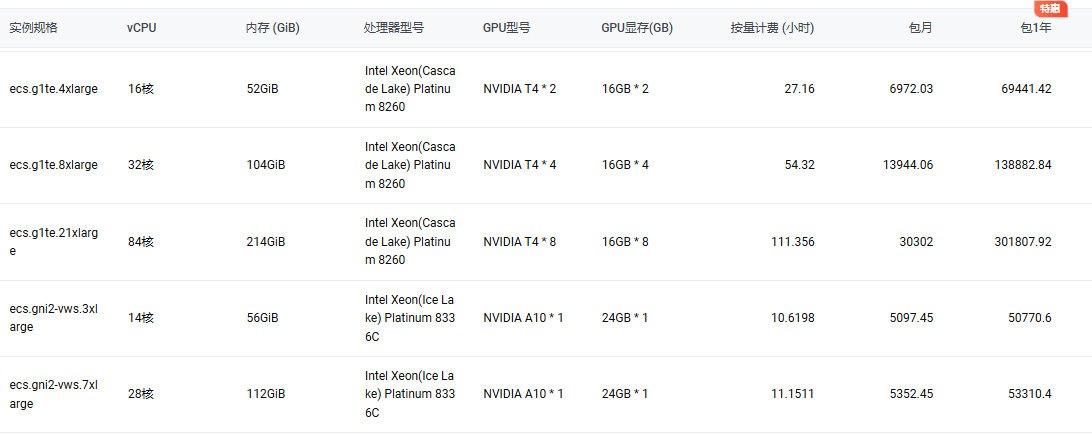Click the 16GB * 4 GPU memory cell

pos(625,165)
